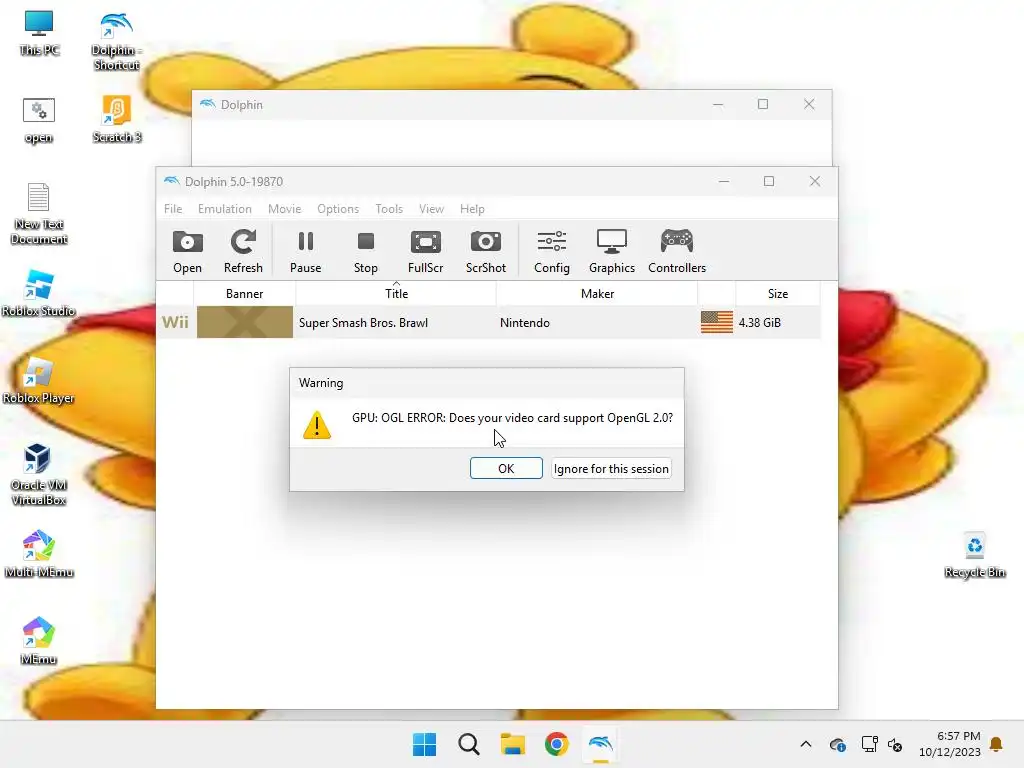Select the open desktop icon
1024x768 pixels.
tap(39, 120)
